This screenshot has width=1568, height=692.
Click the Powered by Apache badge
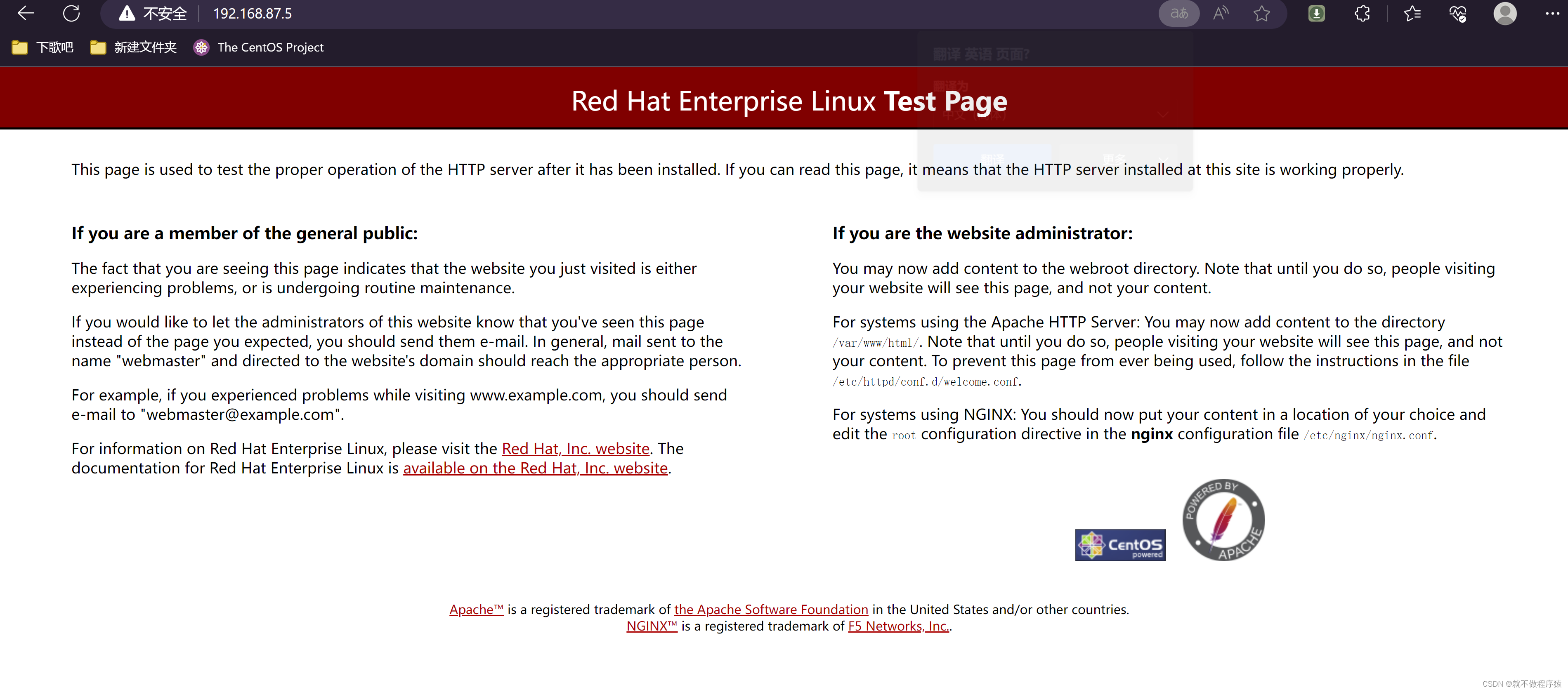[1223, 520]
